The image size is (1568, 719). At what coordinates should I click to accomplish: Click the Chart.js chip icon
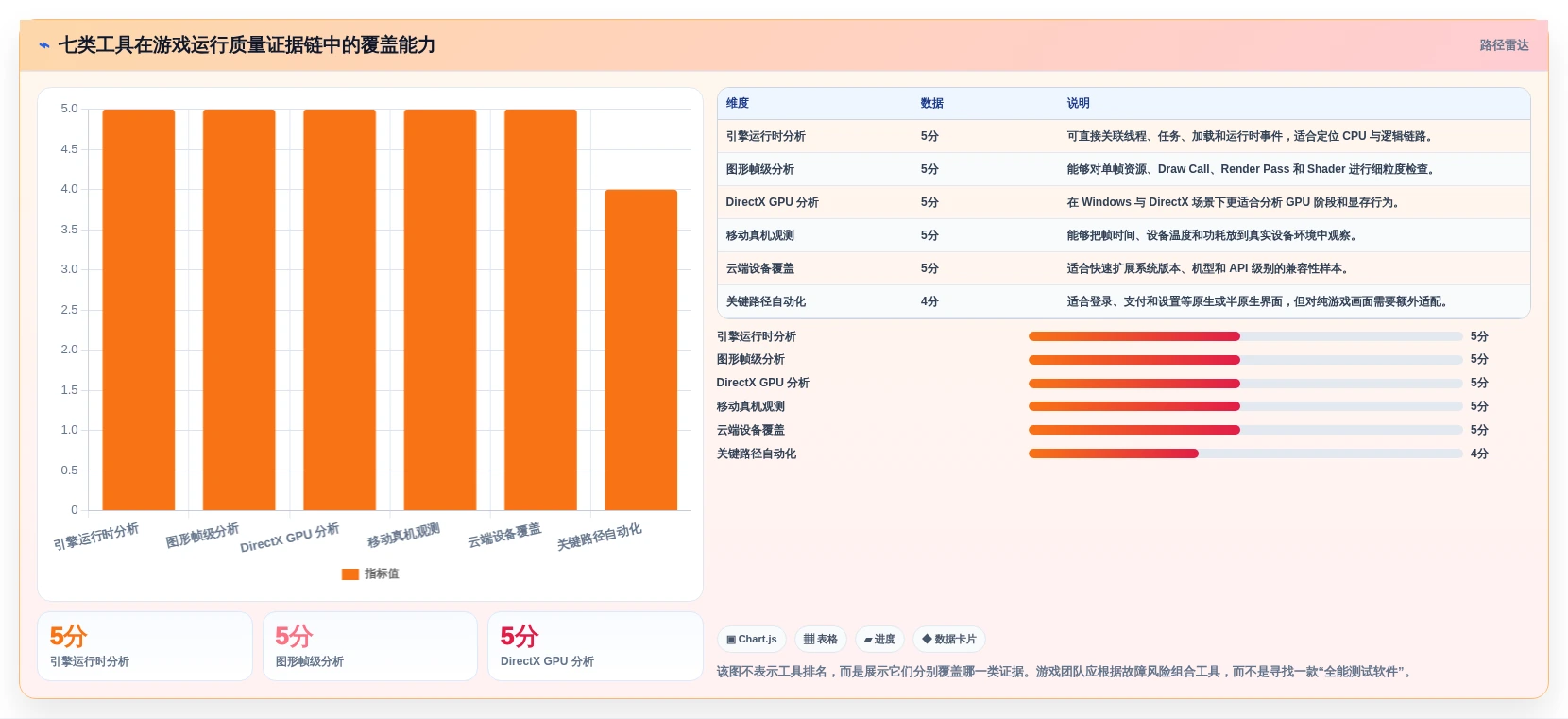(x=731, y=640)
